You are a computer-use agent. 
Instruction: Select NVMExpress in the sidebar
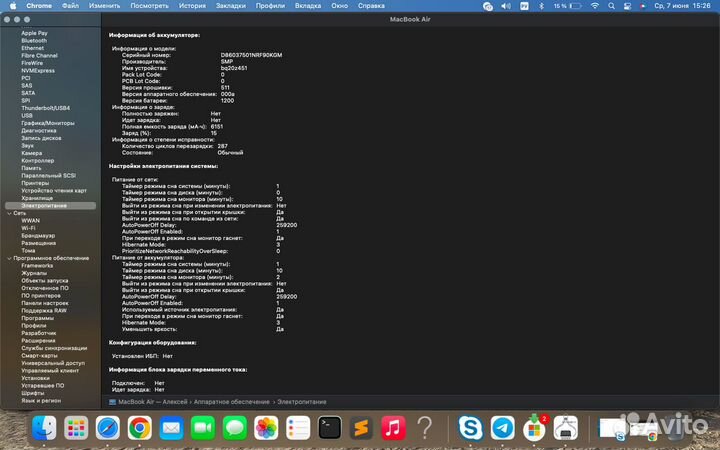tap(38, 71)
